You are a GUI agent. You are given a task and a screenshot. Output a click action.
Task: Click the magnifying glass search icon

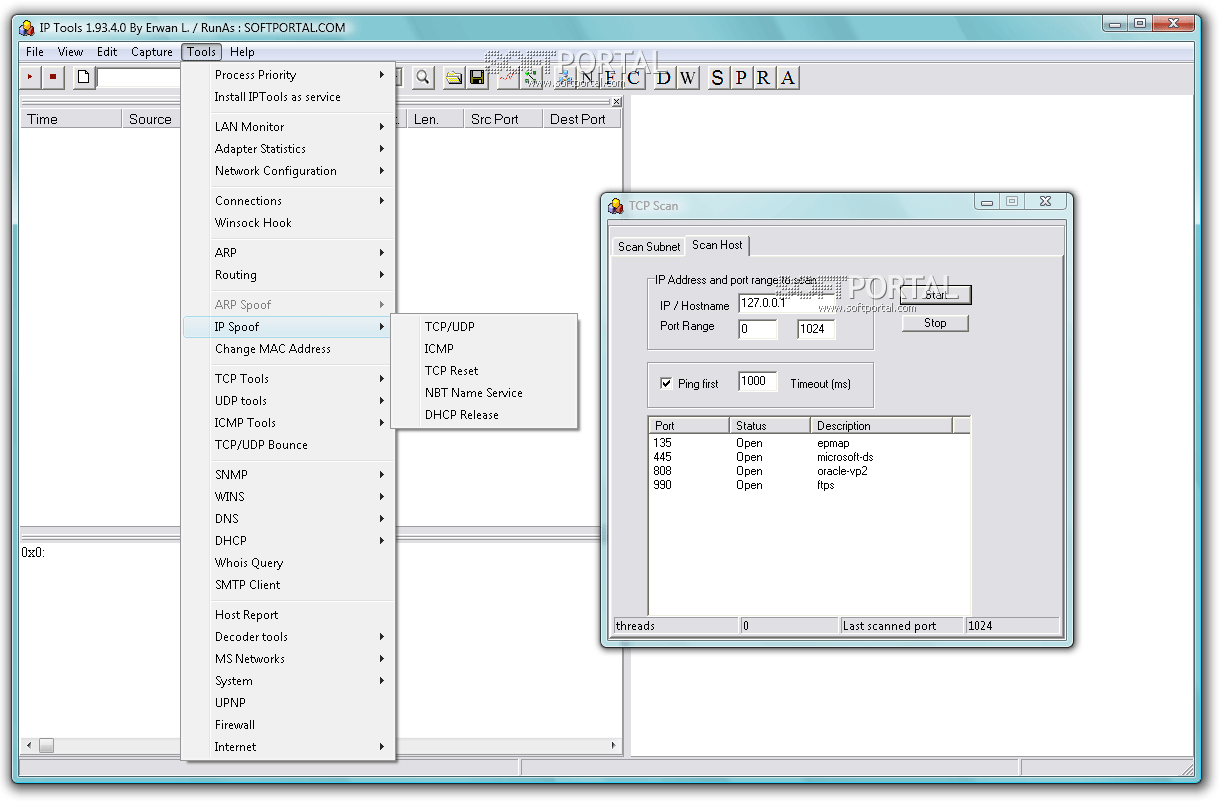(423, 77)
